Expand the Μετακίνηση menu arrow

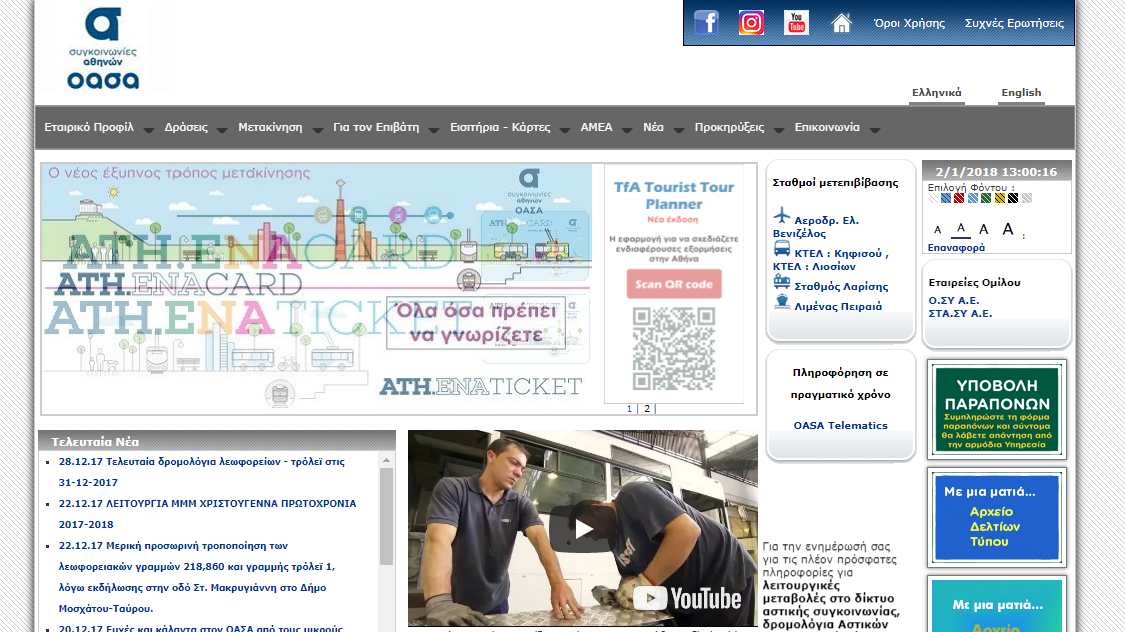click(x=317, y=130)
